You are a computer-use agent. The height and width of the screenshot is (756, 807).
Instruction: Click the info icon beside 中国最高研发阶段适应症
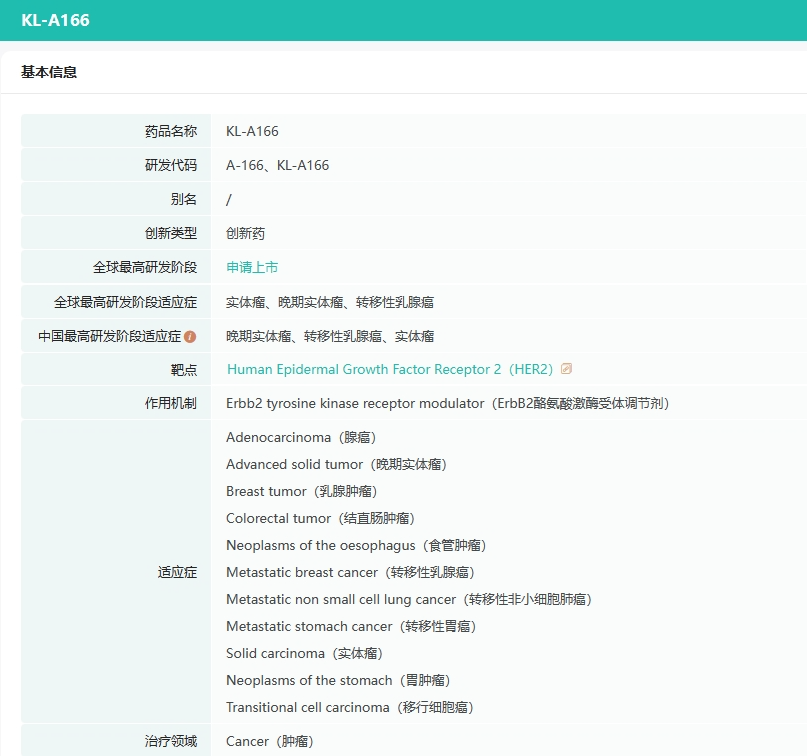pos(190,337)
